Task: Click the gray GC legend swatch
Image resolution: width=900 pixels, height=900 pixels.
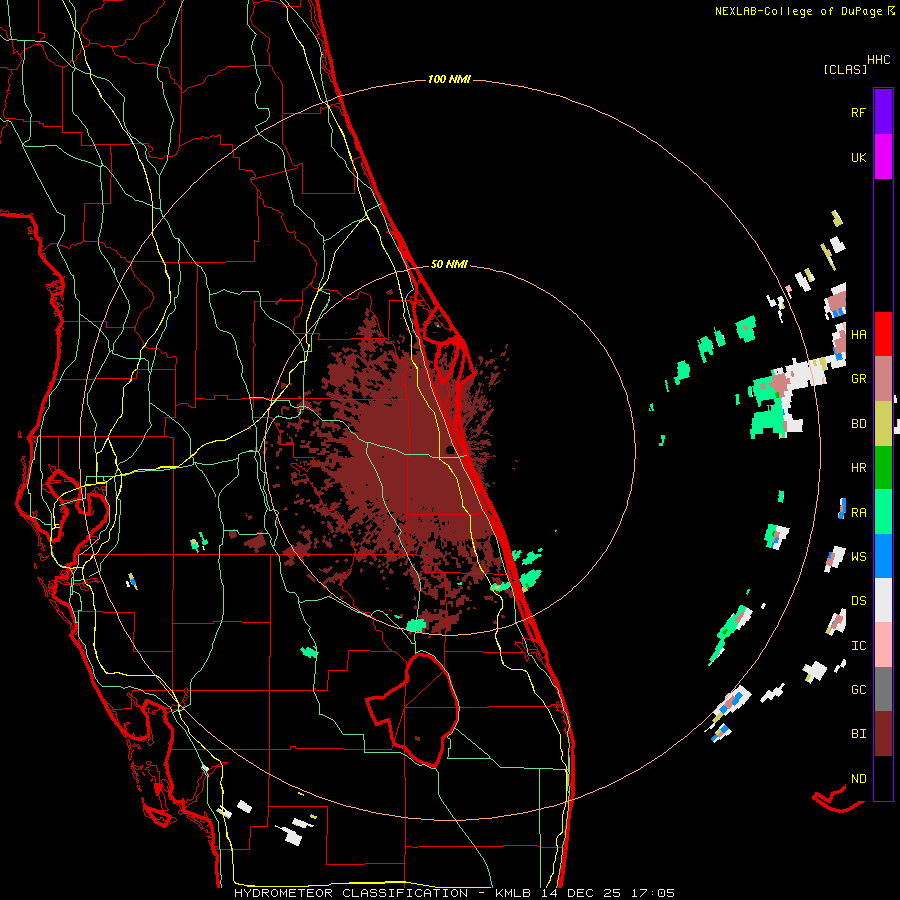Action: click(x=883, y=689)
